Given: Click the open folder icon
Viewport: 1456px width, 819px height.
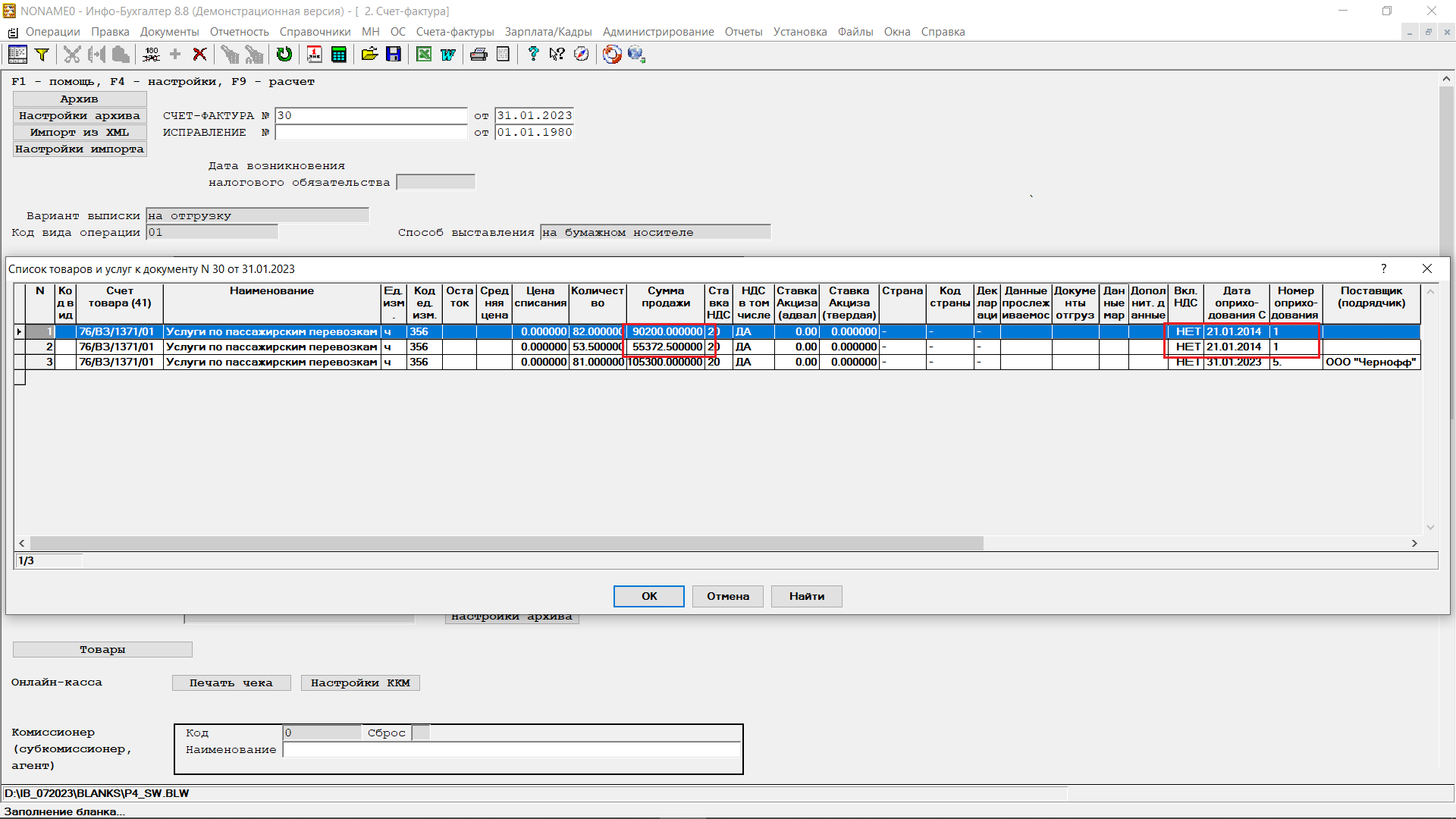Looking at the screenshot, I should pyautogui.click(x=369, y=54).
